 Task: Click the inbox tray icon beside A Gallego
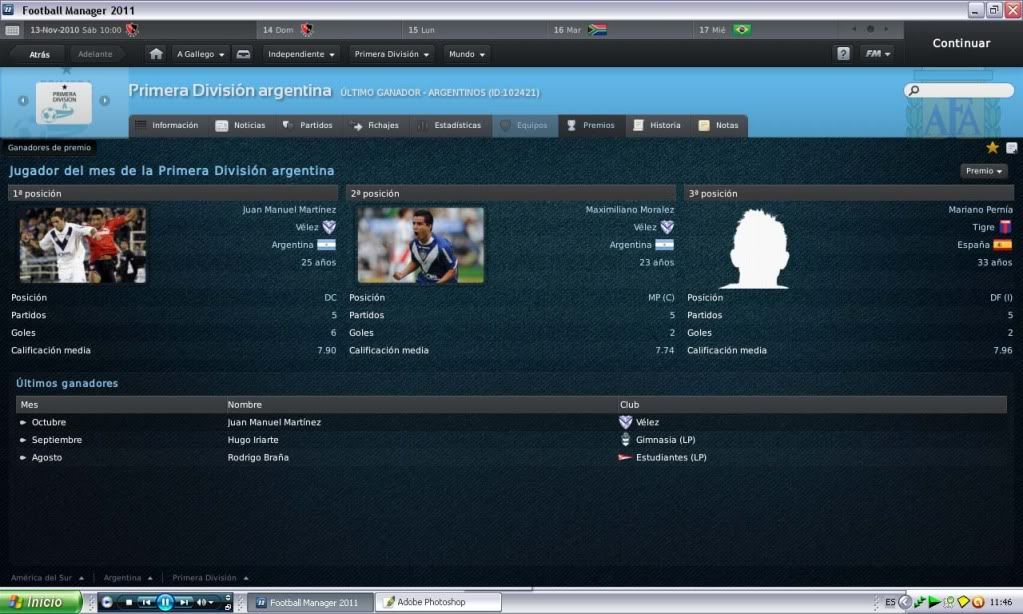click(x=243, y=54)
